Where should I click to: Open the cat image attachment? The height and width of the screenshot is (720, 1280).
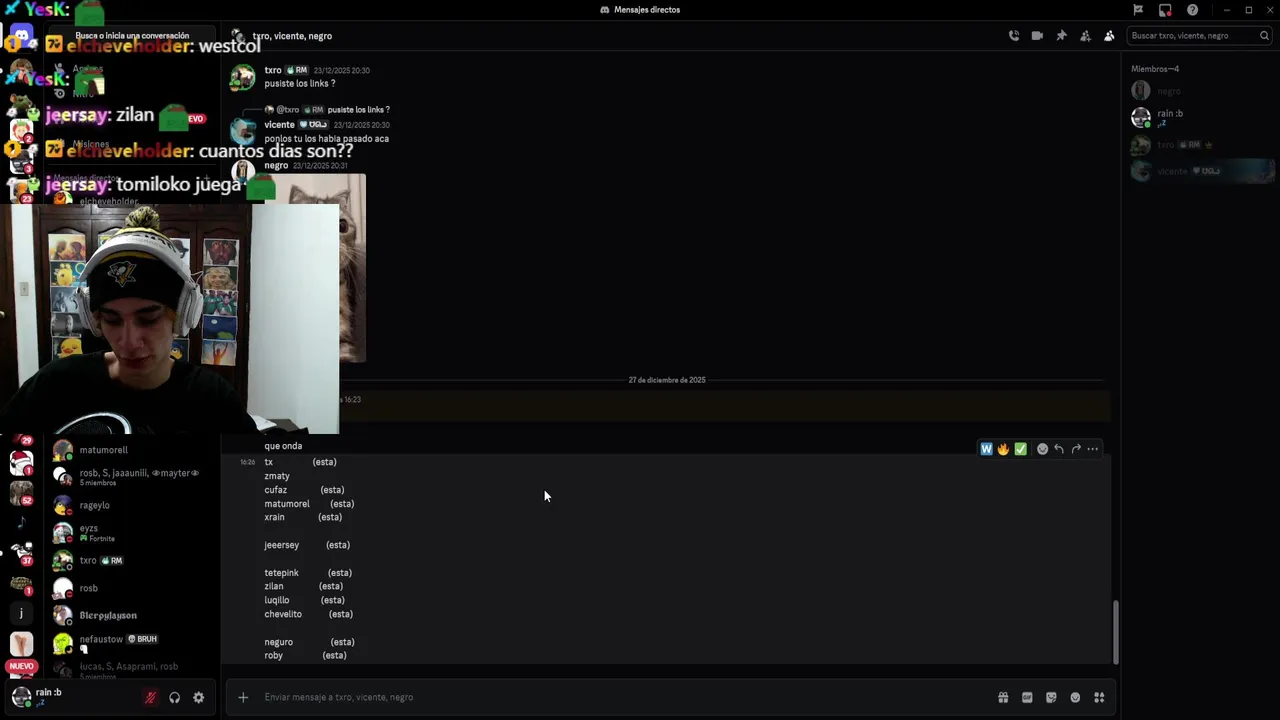352,268
